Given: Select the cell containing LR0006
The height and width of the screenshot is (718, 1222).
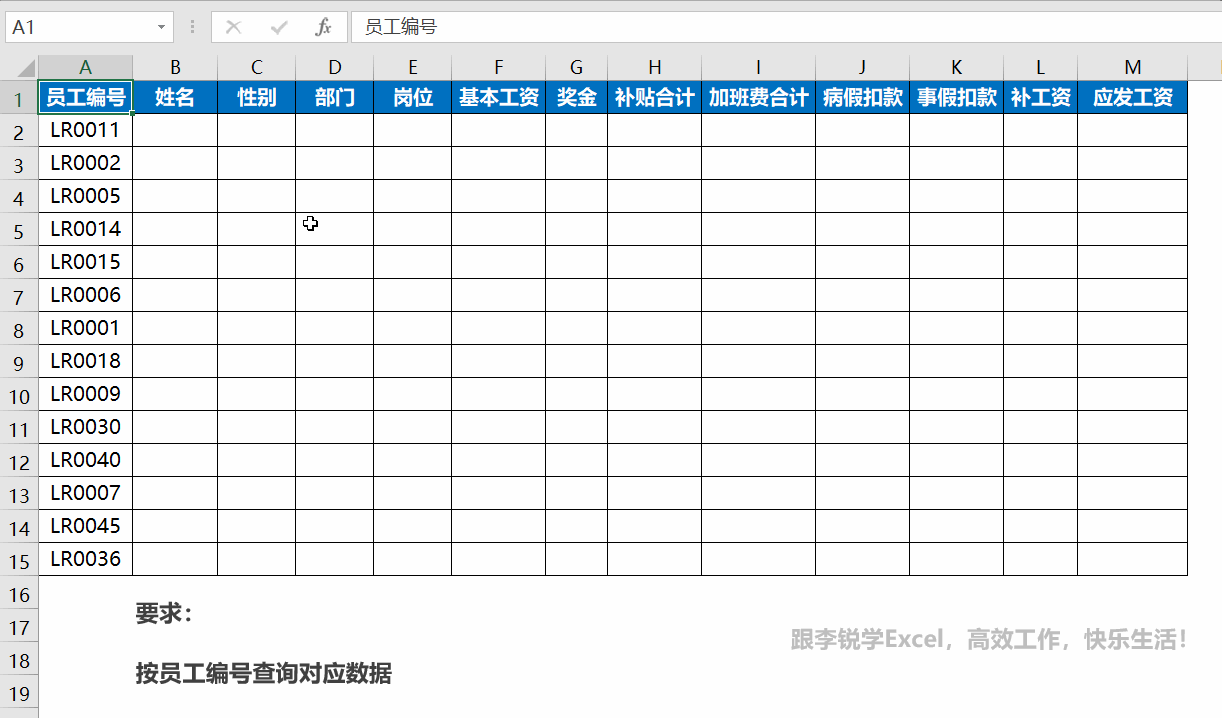Looking at the screenshot, I should point(86,295).
